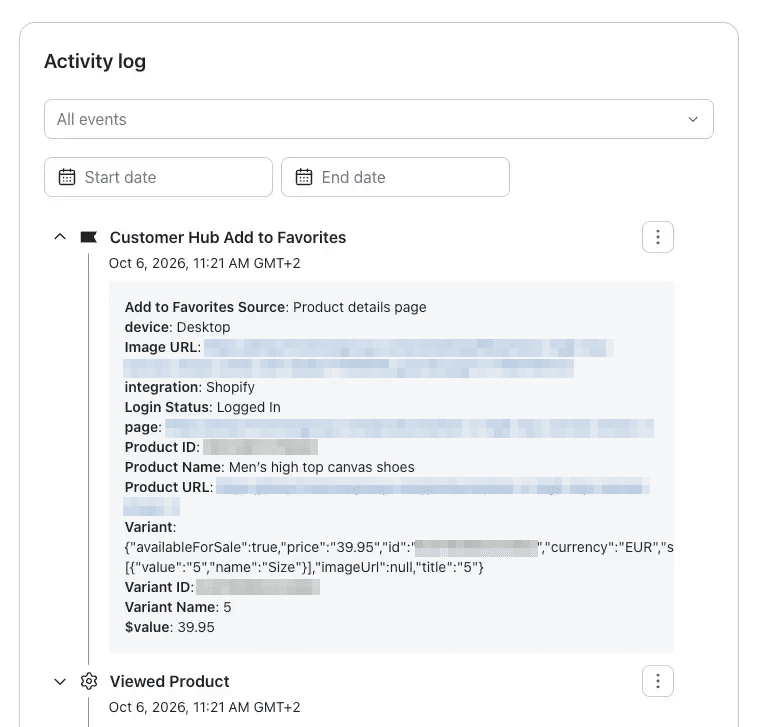Click the Customer Hub Add to Favorites title
Screen dimensions: 762x727
tap(228, 238)
